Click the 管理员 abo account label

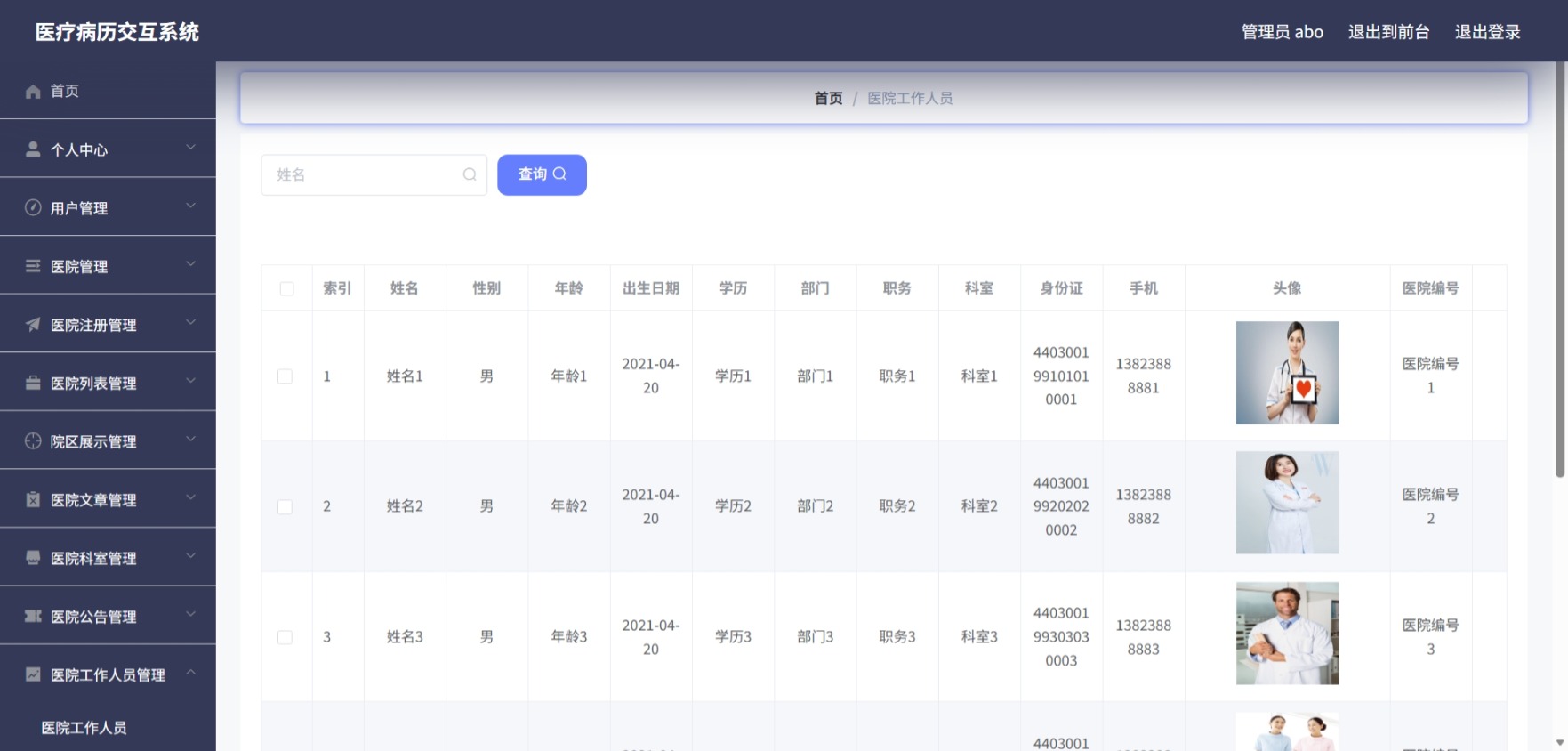(x=1282, y=32)
